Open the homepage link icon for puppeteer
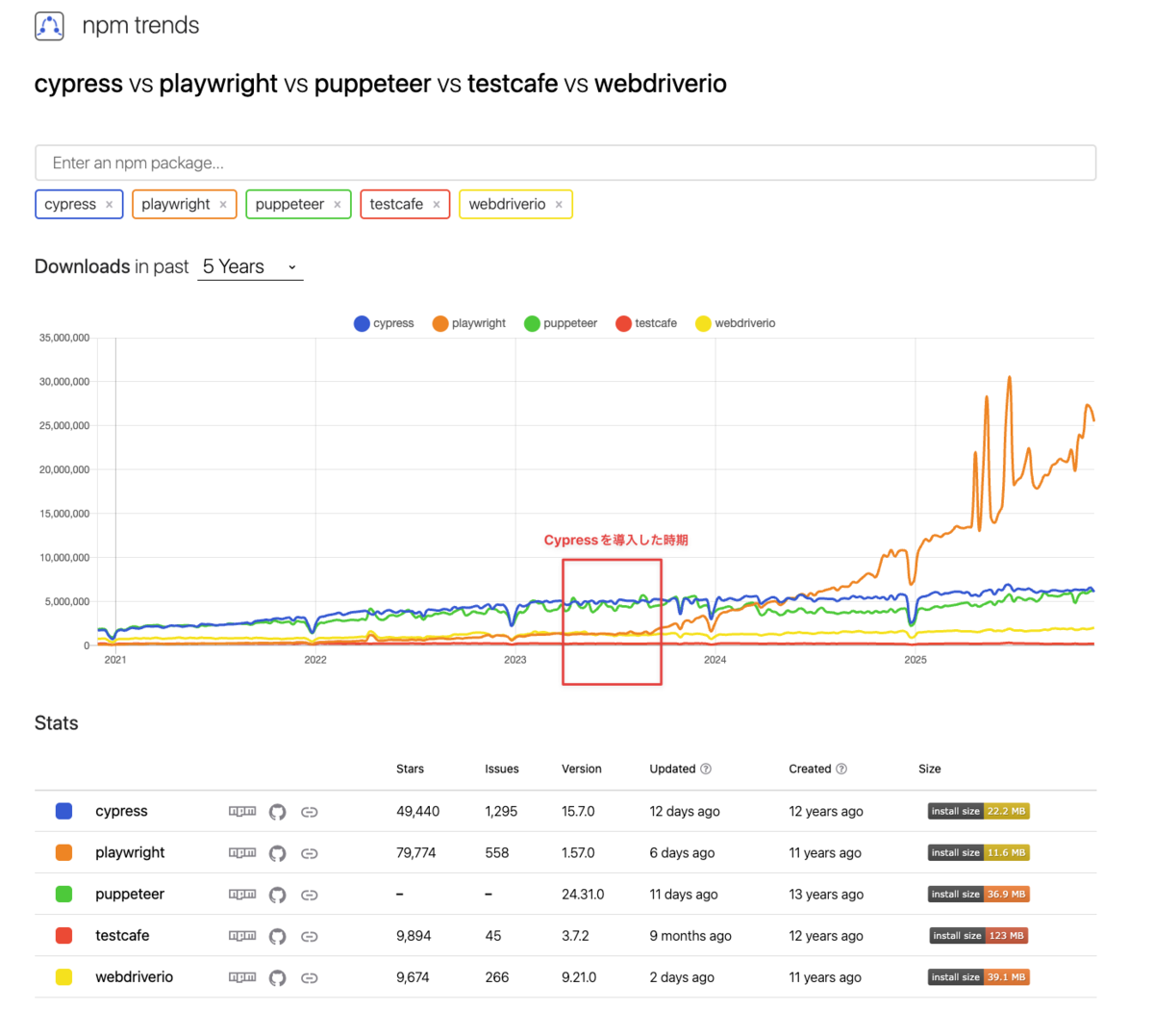 coord(310,895)
